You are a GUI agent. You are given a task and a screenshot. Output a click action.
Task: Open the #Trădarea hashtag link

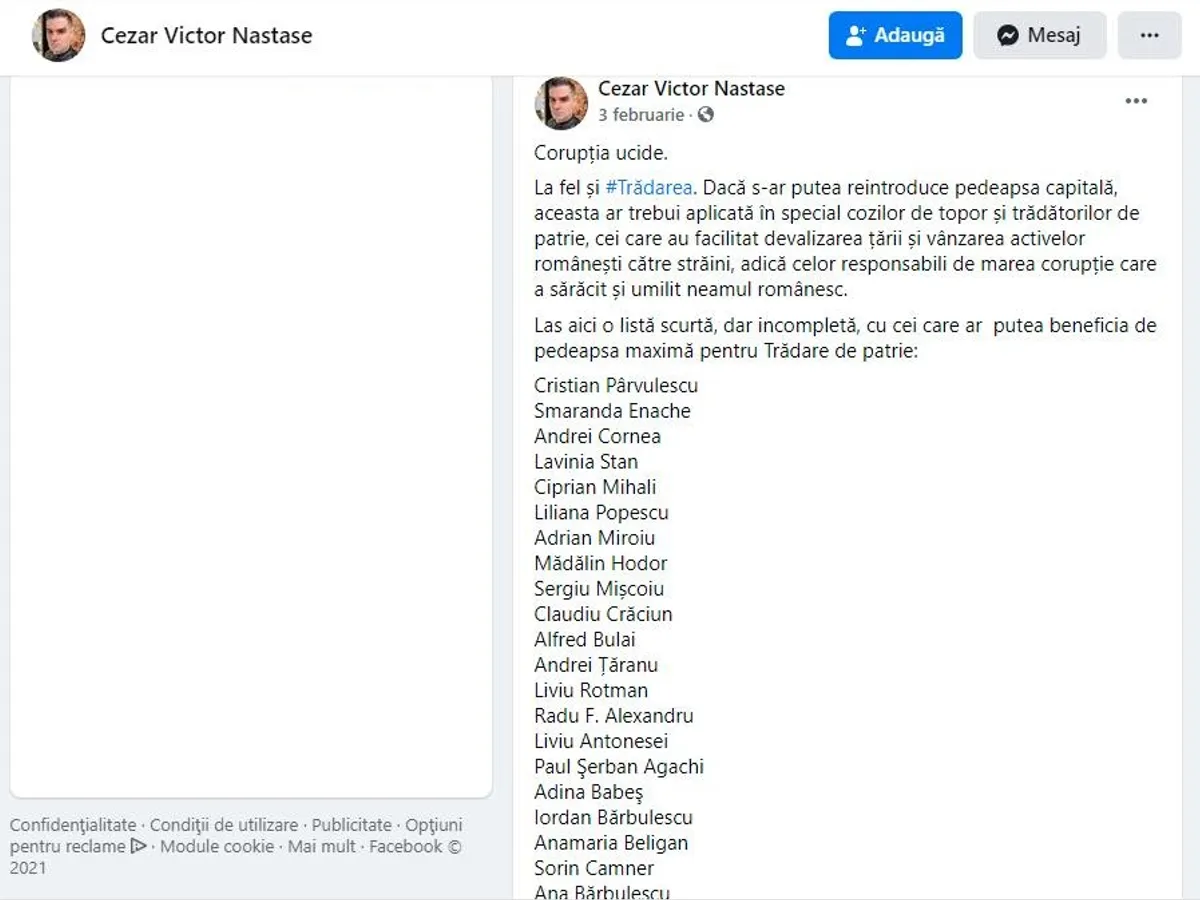click(649, 187)
